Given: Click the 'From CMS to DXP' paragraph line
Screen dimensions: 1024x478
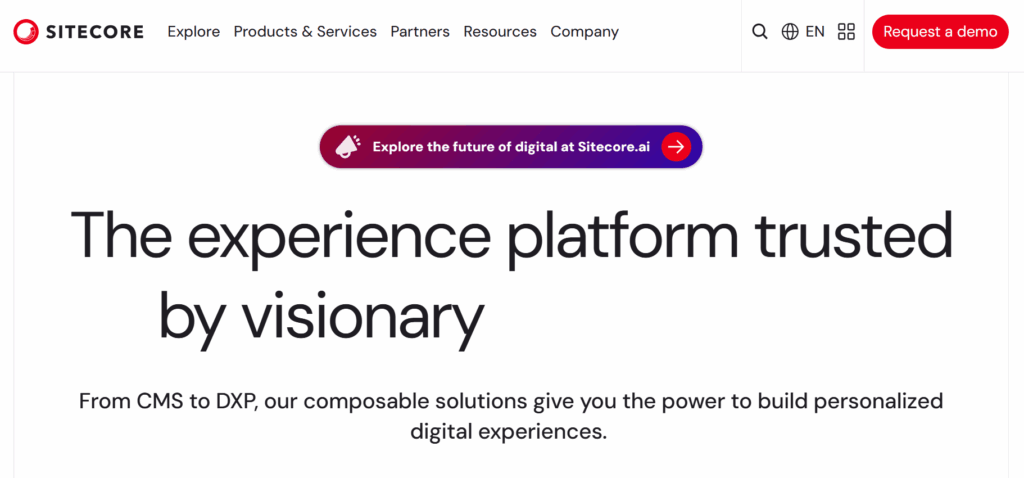Looking at the screenshot, I should tap(511, 401).
